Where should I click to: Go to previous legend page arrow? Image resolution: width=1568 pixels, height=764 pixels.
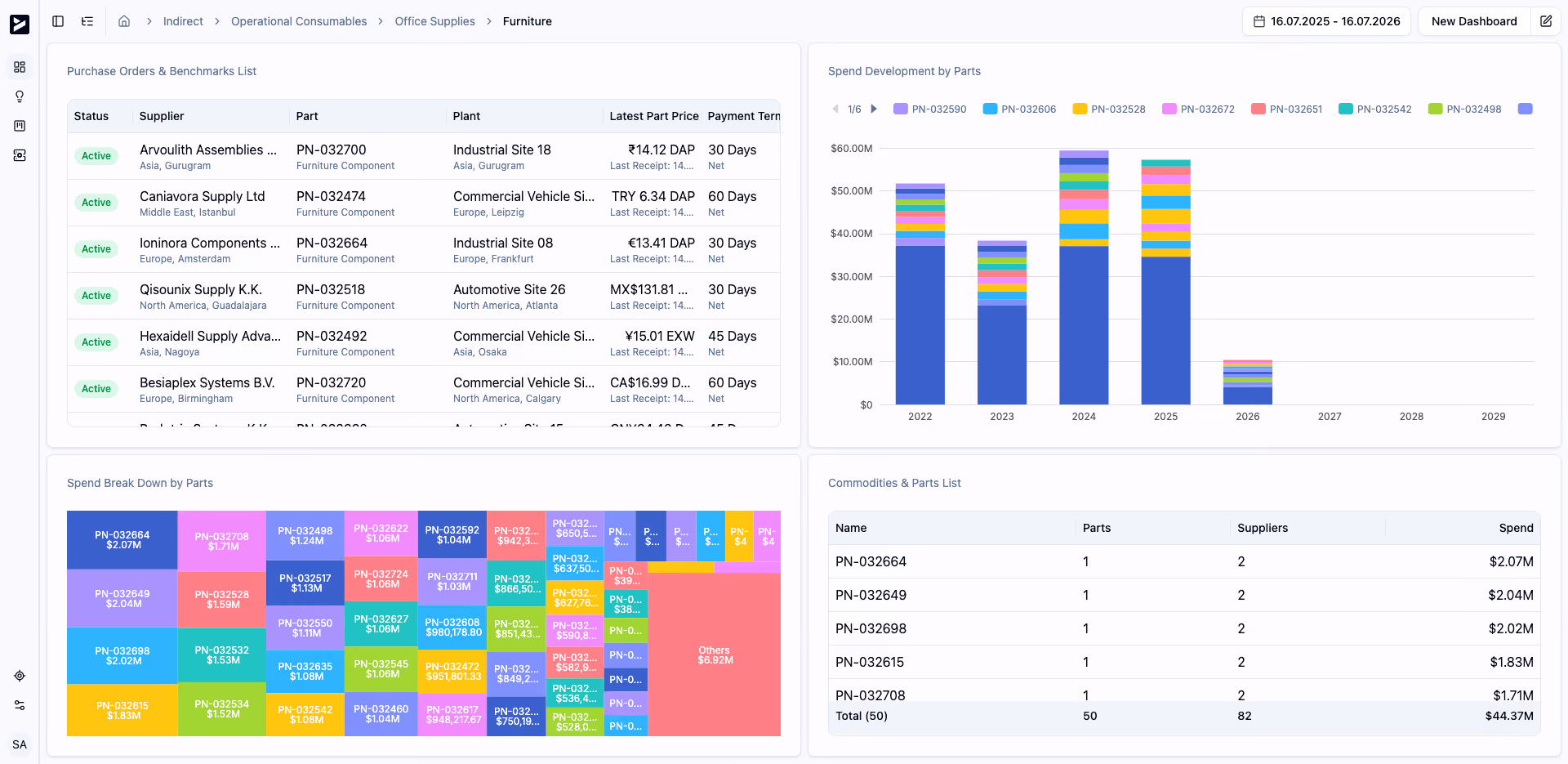[x=835, y=109]
